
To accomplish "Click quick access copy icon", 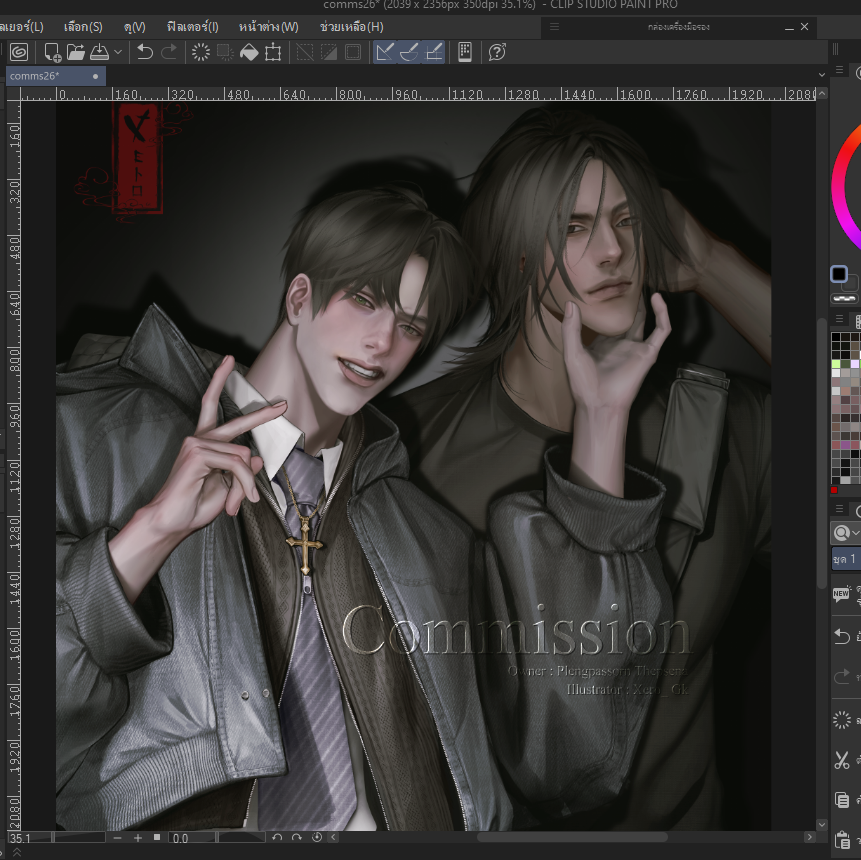I will (842, 800).
